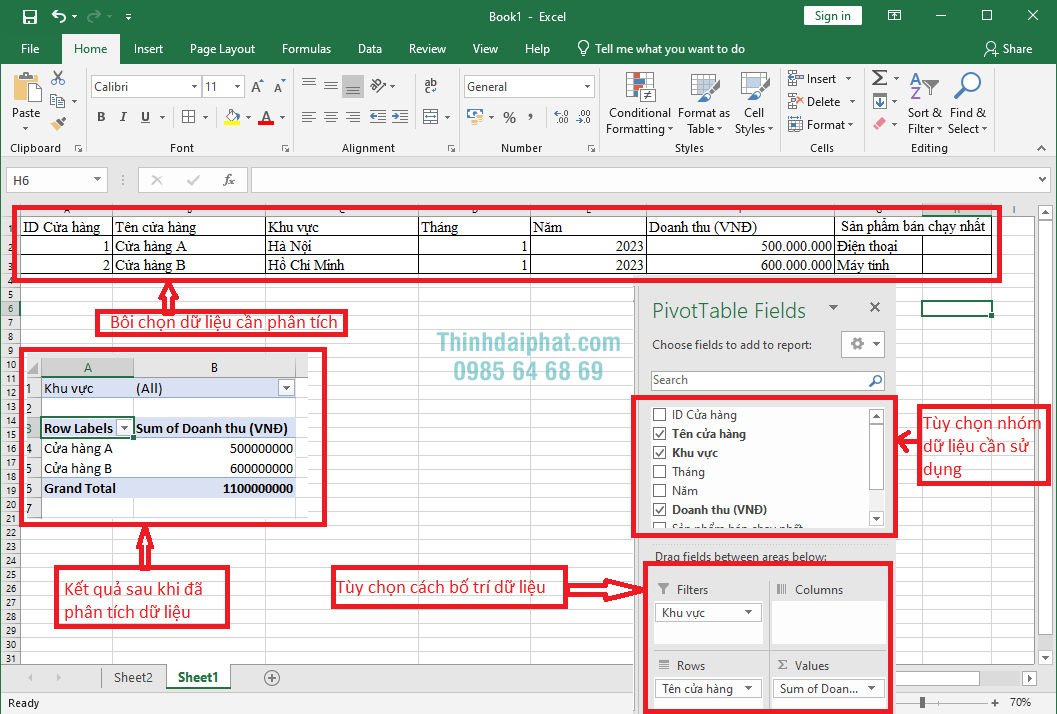Viewport: 1057px width, 714px height.
Task: Open Sum of Doan... dropdown in Values area
Action: click(872, 688)
